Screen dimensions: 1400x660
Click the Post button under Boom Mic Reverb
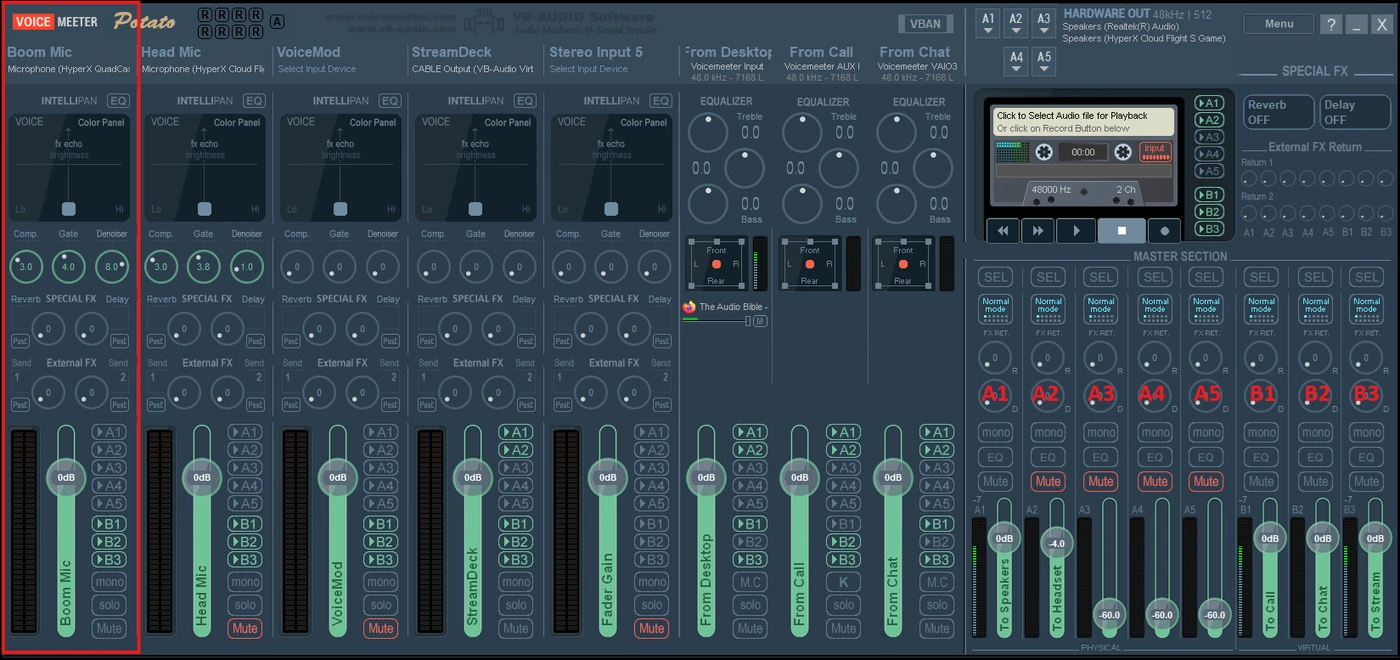(20, 342)
